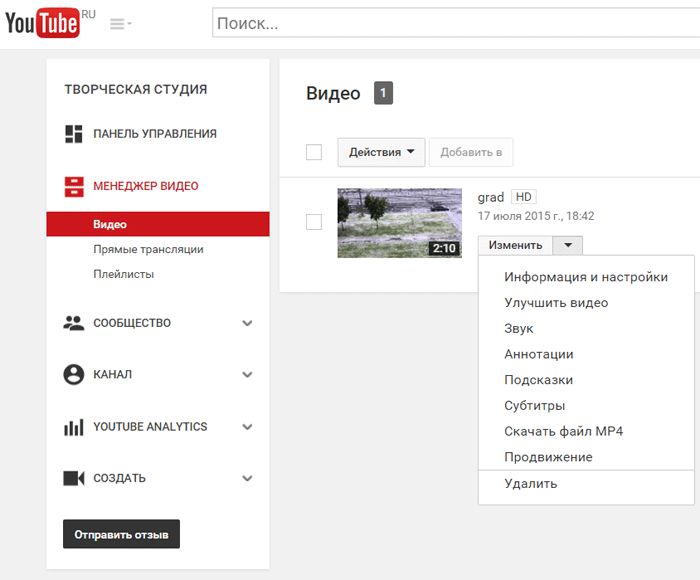Choose Удалить in the dropdown menu
This screenshot has height=580, width=700.
[x=531, y=484]
